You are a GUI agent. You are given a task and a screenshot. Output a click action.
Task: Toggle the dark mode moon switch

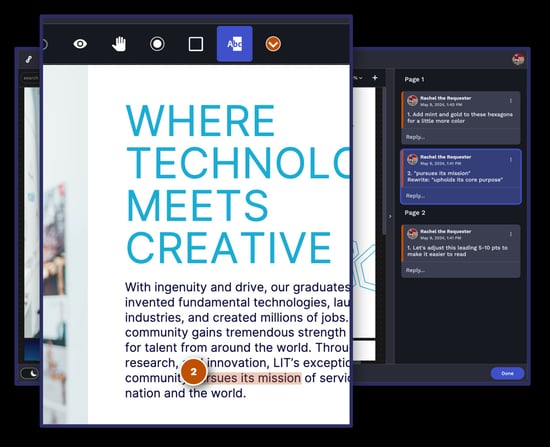pyautogui.click(x=30, y=373)
